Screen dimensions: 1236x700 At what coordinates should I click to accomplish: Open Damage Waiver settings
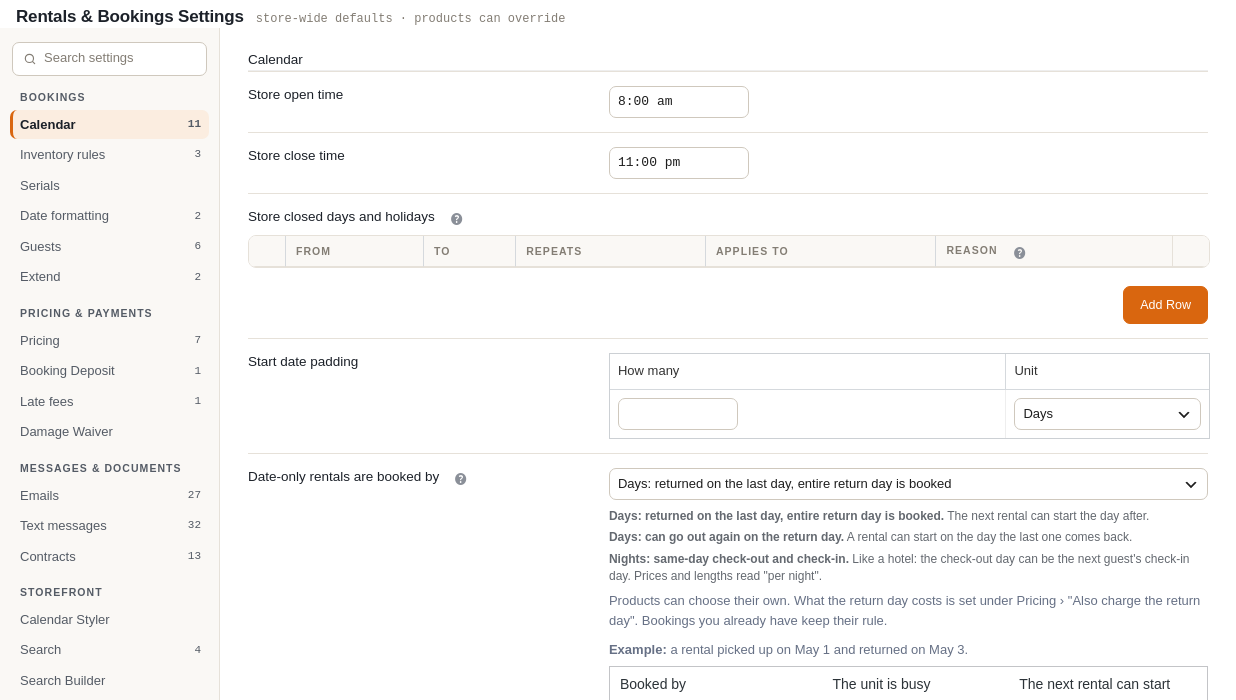[110, 431]
